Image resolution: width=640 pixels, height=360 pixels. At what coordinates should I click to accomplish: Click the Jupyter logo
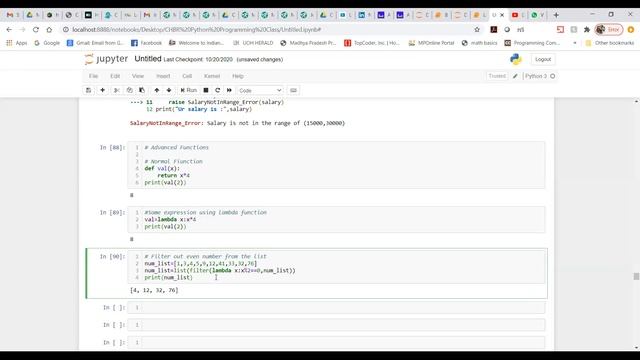[x=107, y=59]
